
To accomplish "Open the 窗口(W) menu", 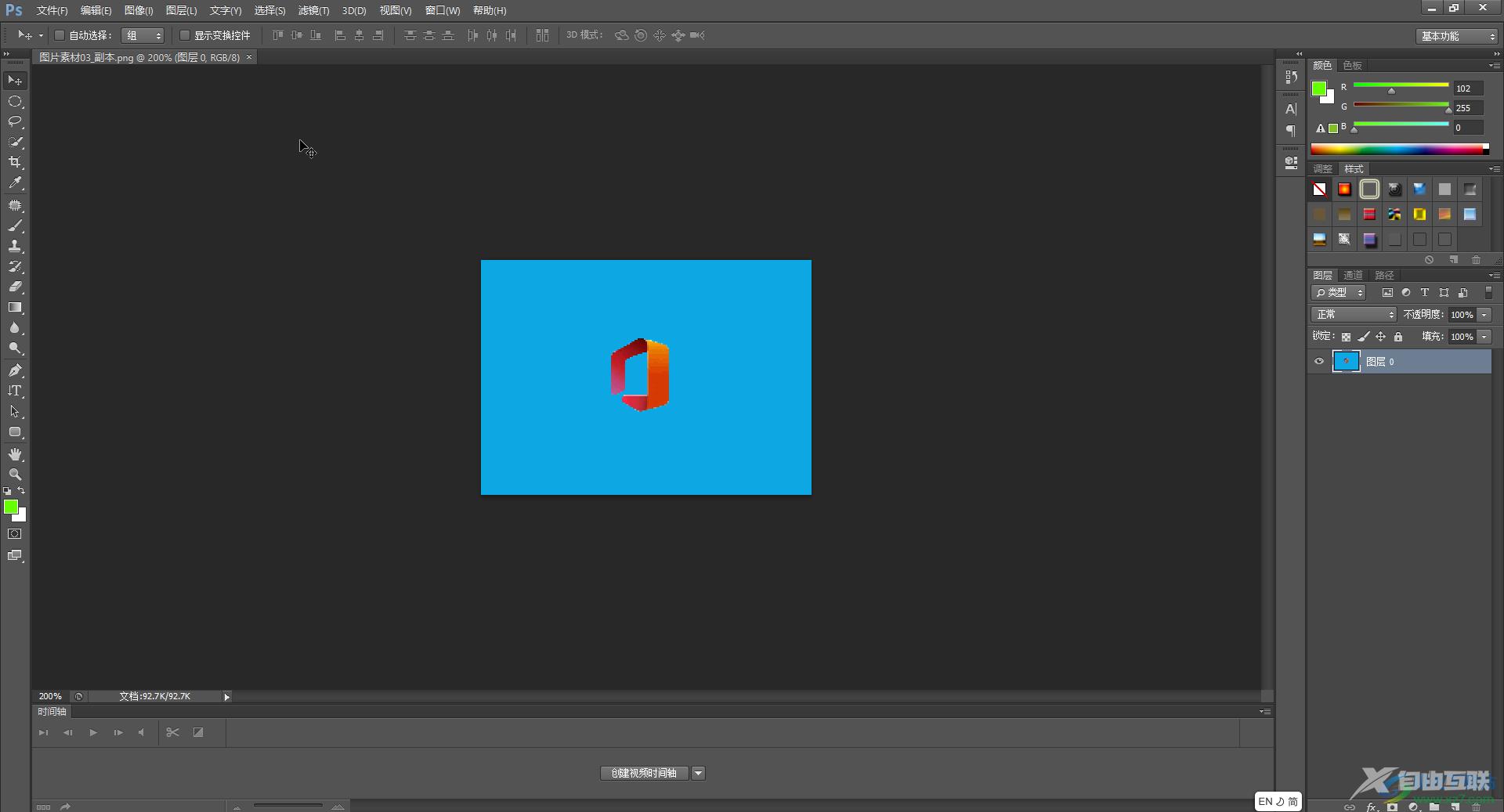I will [x=443, y=11].
